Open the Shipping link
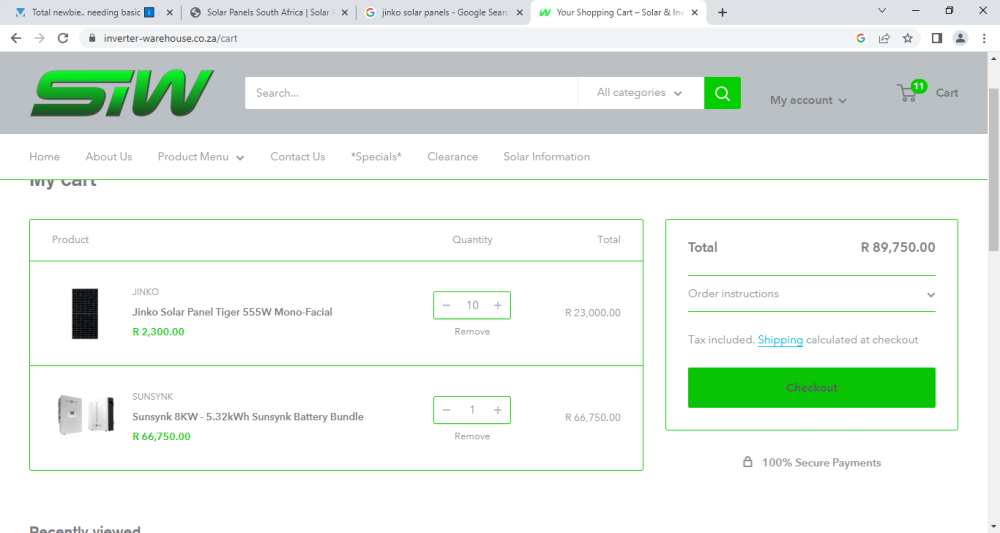This screenshot has height=533, width=1000. pyautogui.click(x=780, y=340)
